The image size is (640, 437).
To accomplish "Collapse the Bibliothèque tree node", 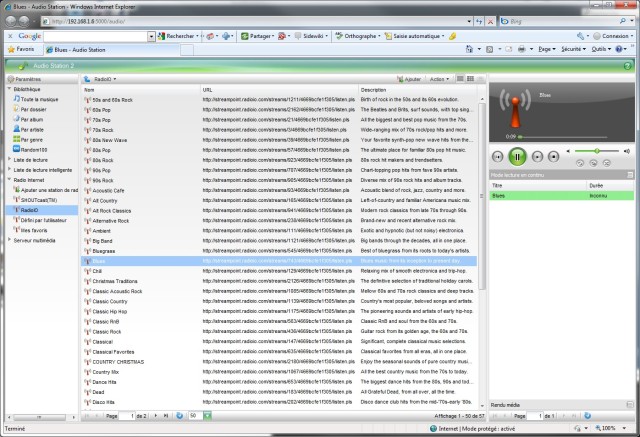I will (x=9, y=89).
